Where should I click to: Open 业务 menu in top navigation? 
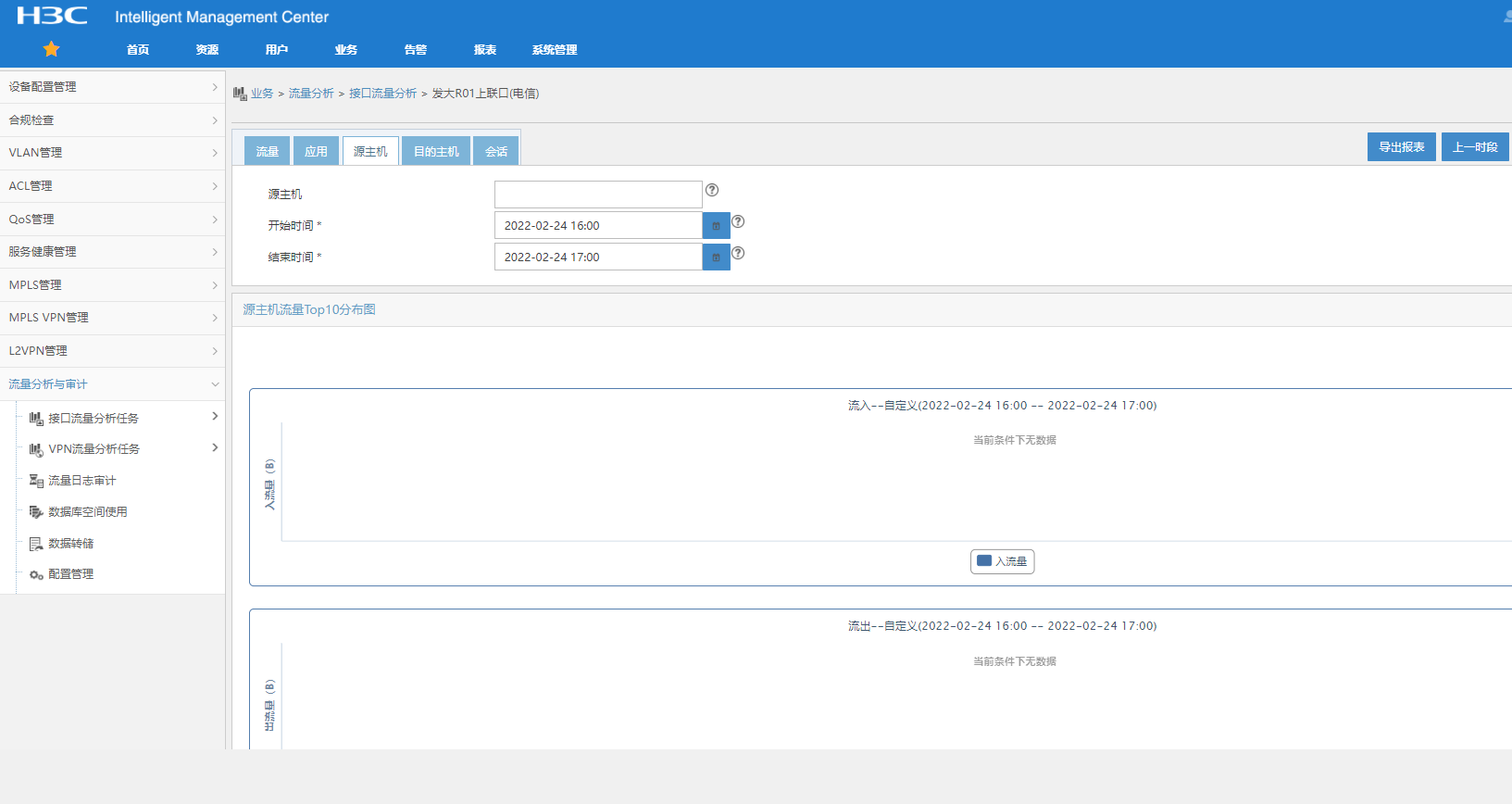[x=346, y=50]
